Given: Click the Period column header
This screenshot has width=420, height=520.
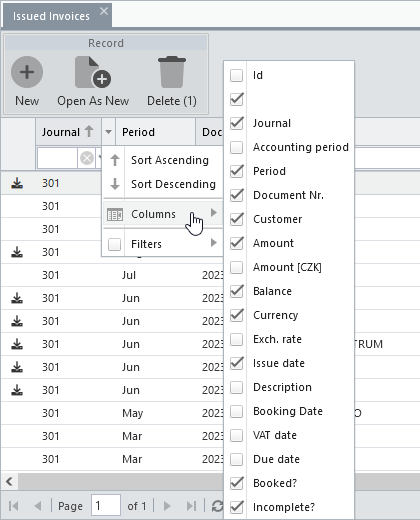Looking at the screenshot, I should tap(155, 132).
